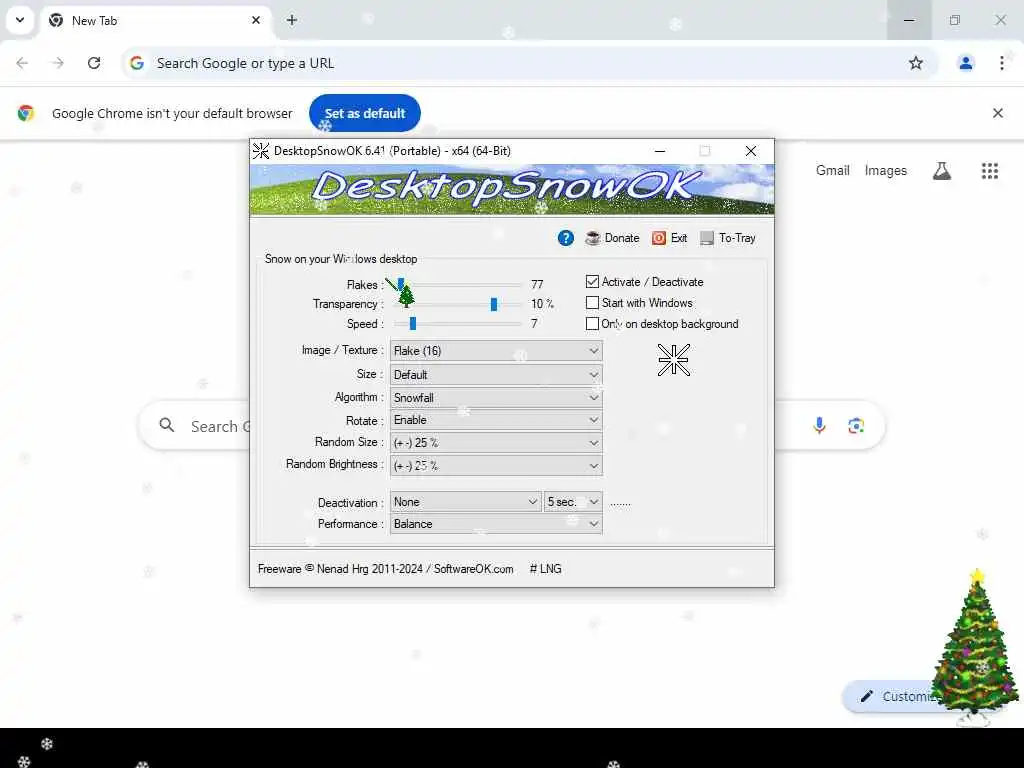Open the Google apps grid

tap(989, 171)
